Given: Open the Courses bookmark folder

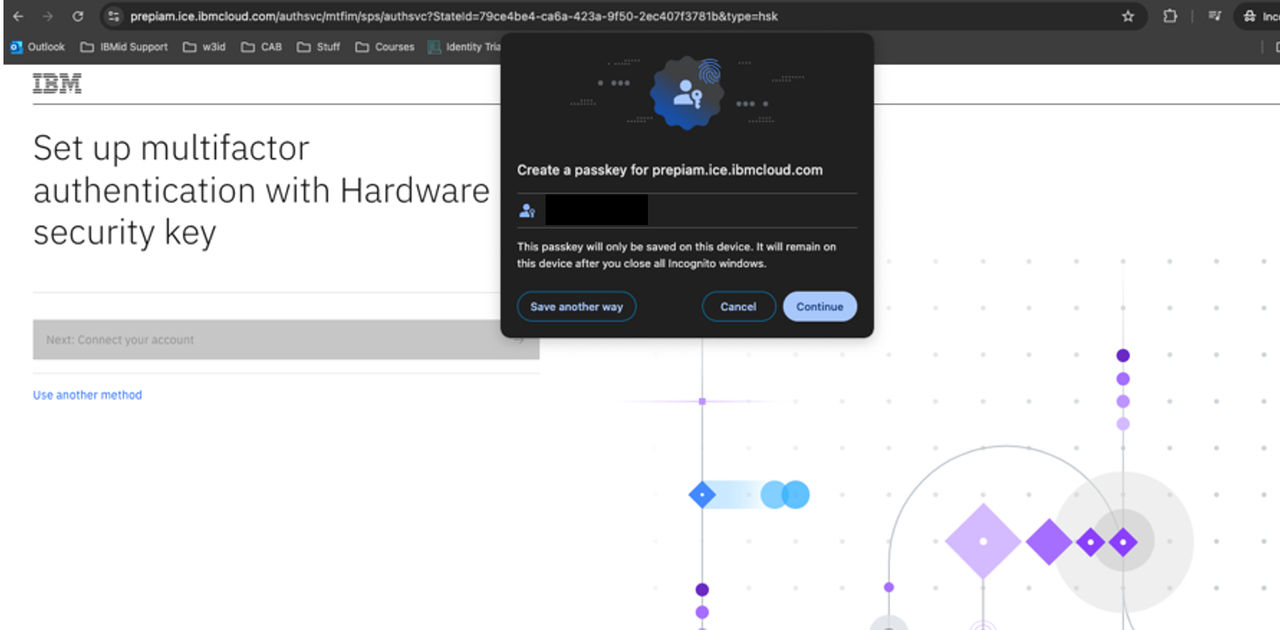Looking at the screenshot, I should 384,47.
